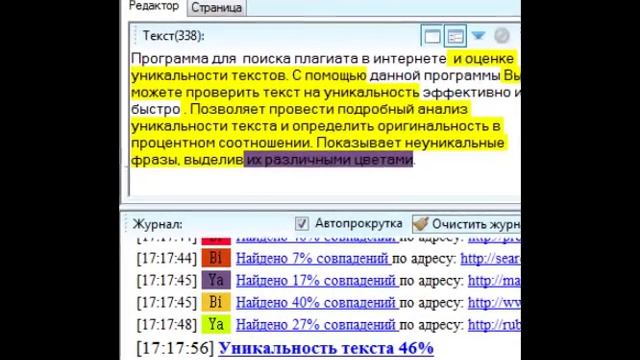This screenshot has height=360, width=640.
Task: Open link Найдено 17% совпадений
Action: point(317,280)
